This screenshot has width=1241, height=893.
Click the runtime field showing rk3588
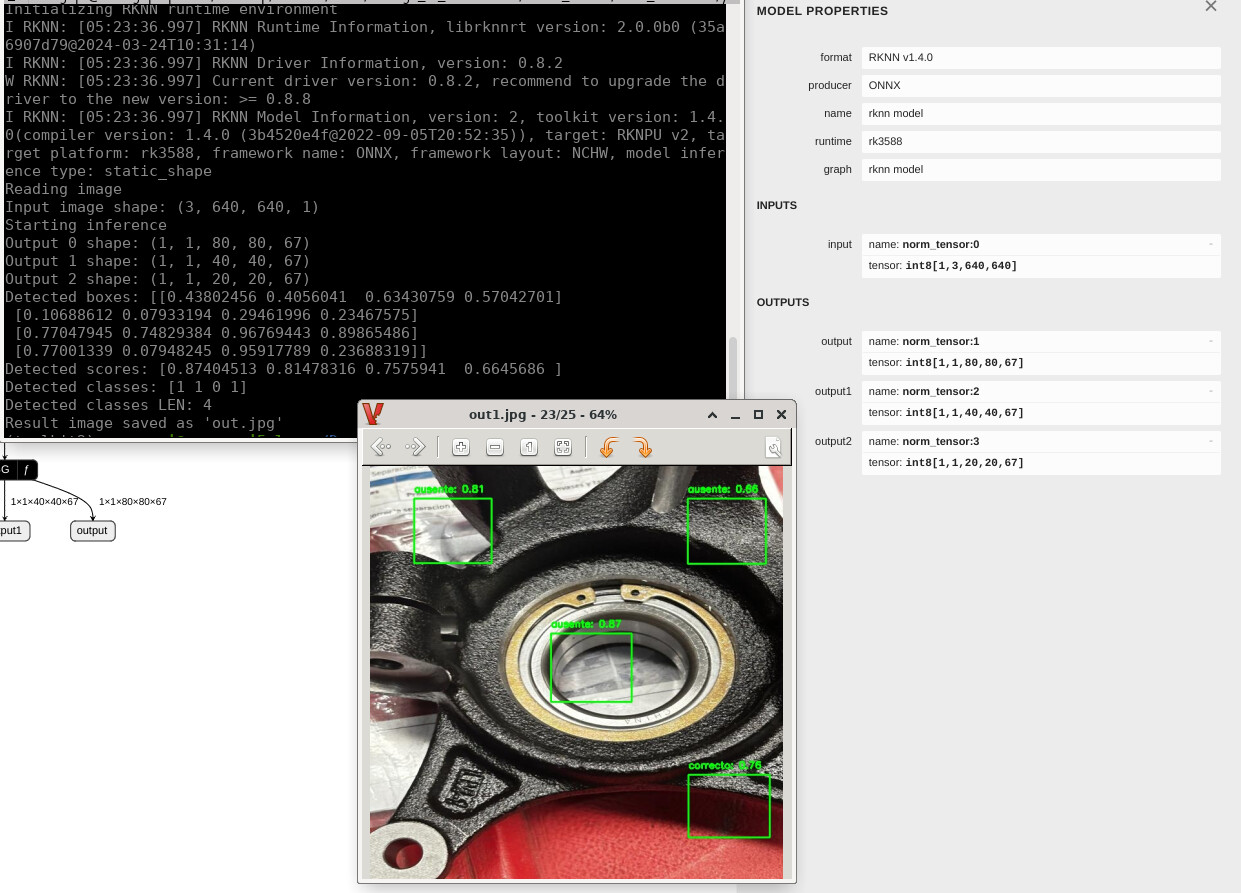pos(1040,141)
